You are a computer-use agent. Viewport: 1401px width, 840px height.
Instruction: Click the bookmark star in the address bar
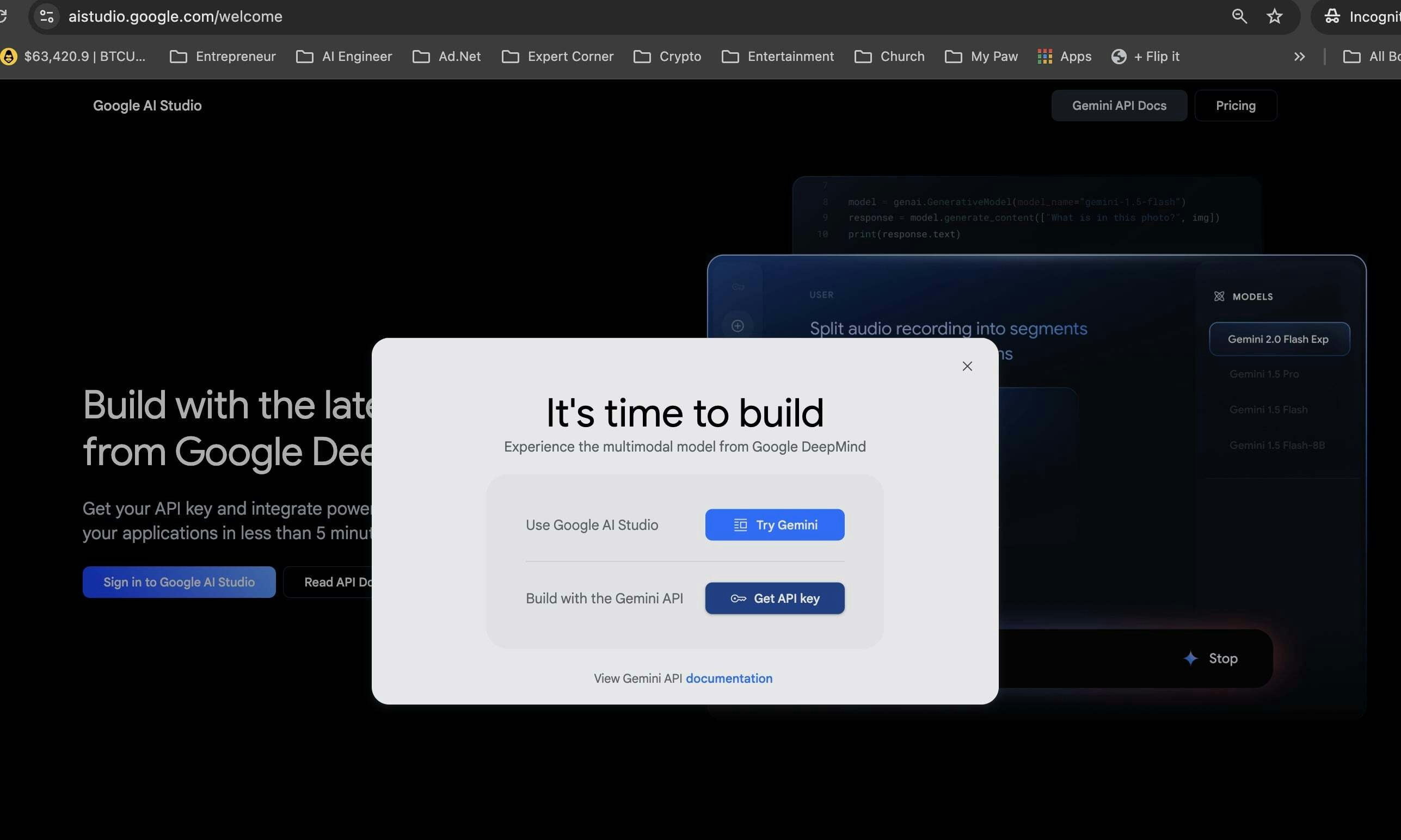[x=1274, y=16]
